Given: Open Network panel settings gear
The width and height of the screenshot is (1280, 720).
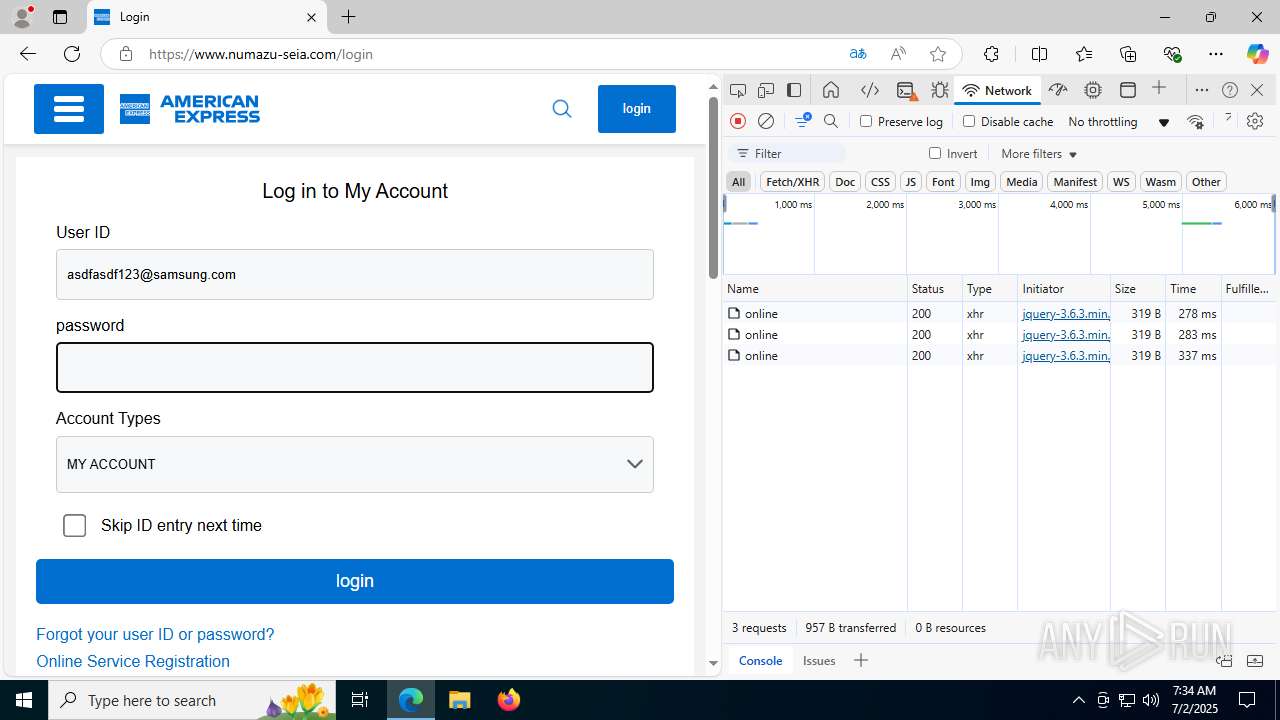Looking at the screenshot, I should click(1255, 121).
